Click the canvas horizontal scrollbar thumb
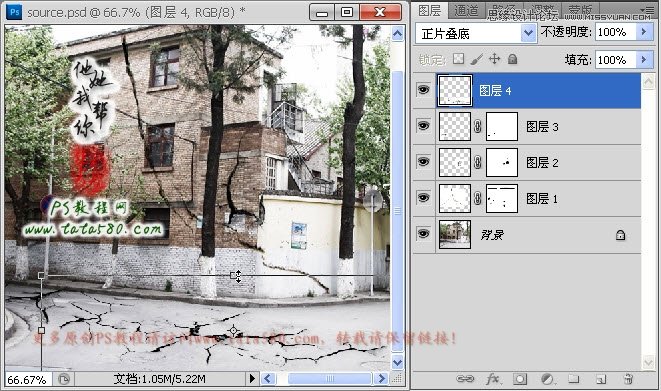Image resolution: width=661 pixels, height=391 pixels. coord(329,378)
